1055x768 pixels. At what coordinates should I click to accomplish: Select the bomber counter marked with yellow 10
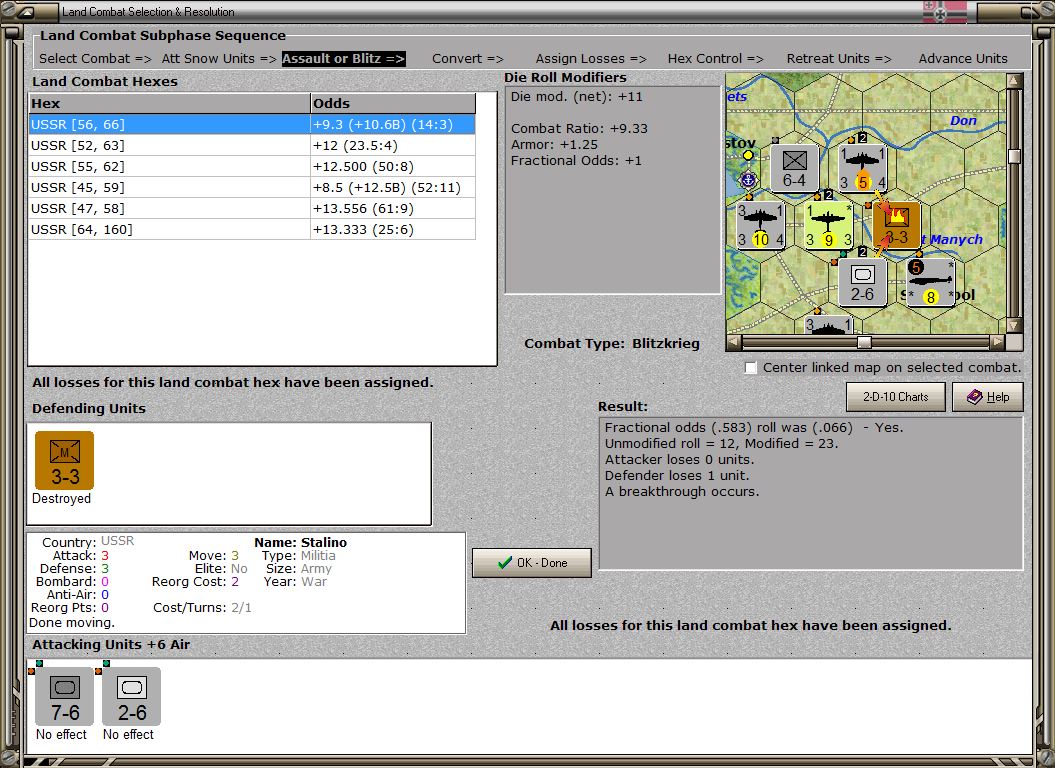pos(761,225)
